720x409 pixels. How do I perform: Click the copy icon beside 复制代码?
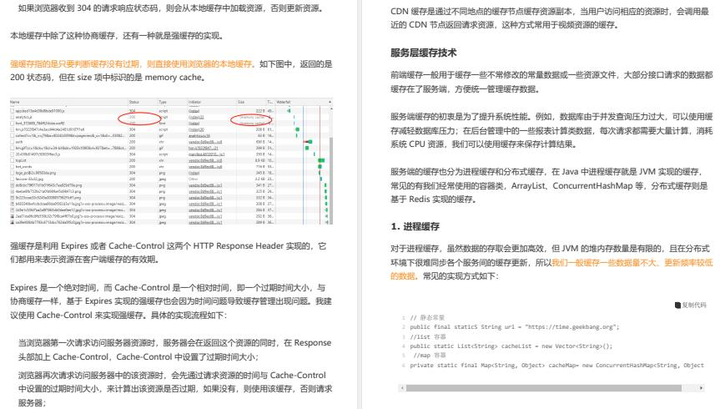point(677,305)
